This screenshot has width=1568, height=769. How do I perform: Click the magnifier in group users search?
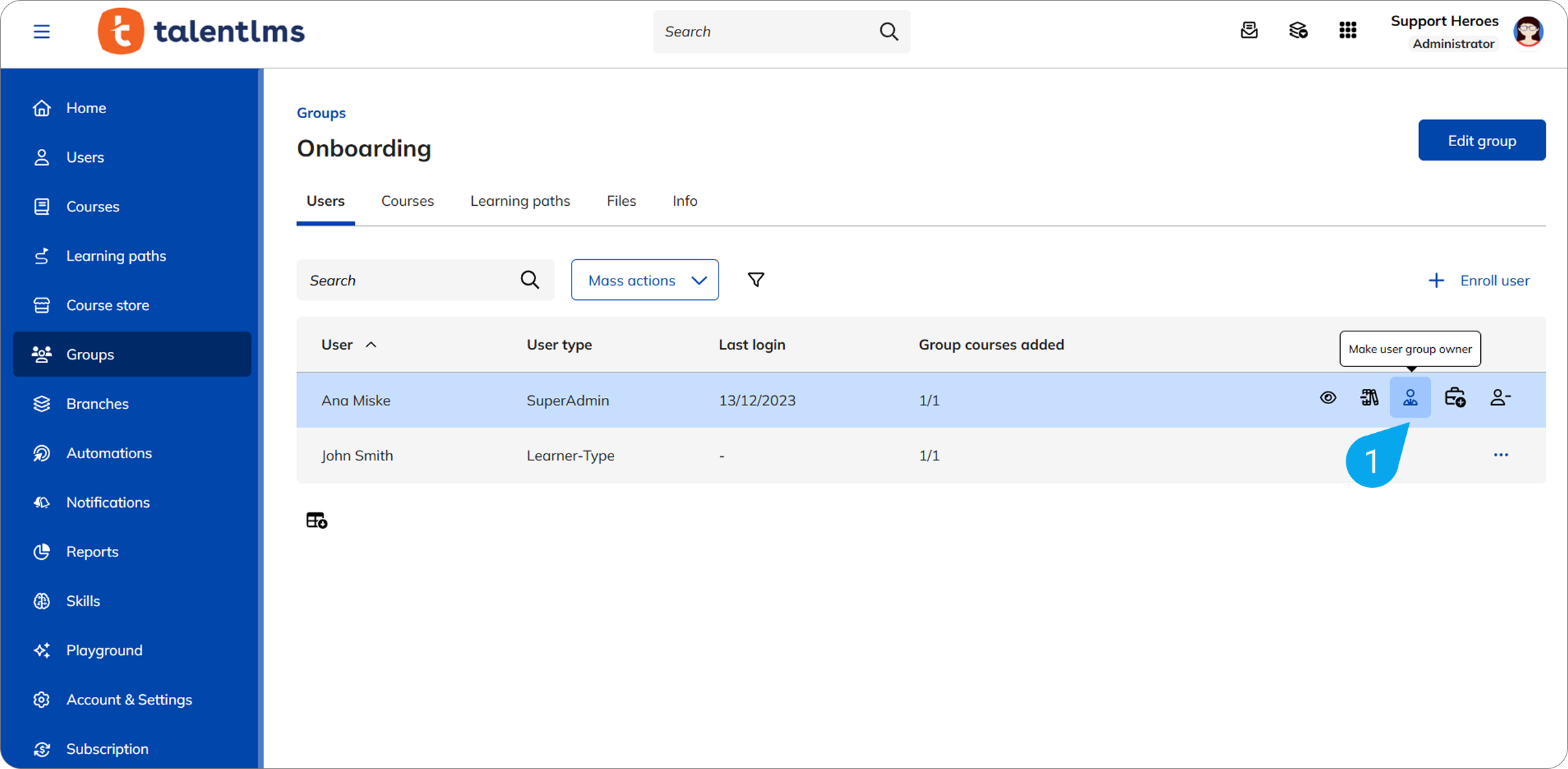530,280
